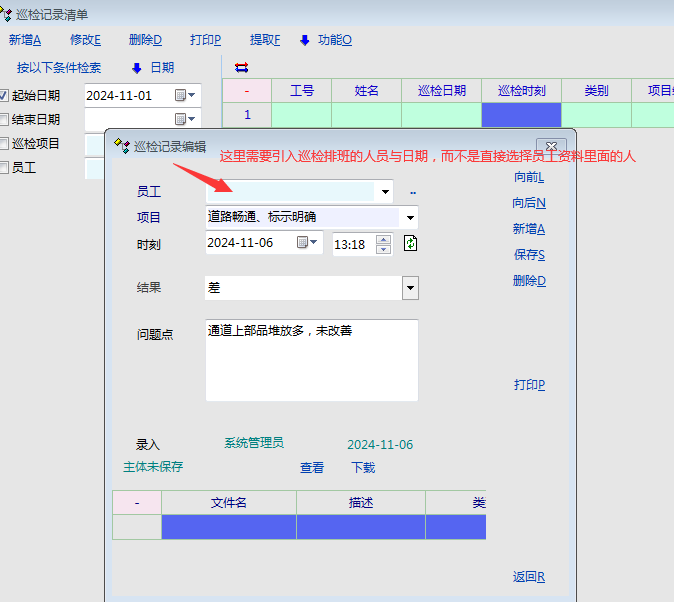This screenshot has width=674, height=602.
Task: Open calendar icon for 起始日期 field
Action: pyautogui.click(x=183, y=96)
